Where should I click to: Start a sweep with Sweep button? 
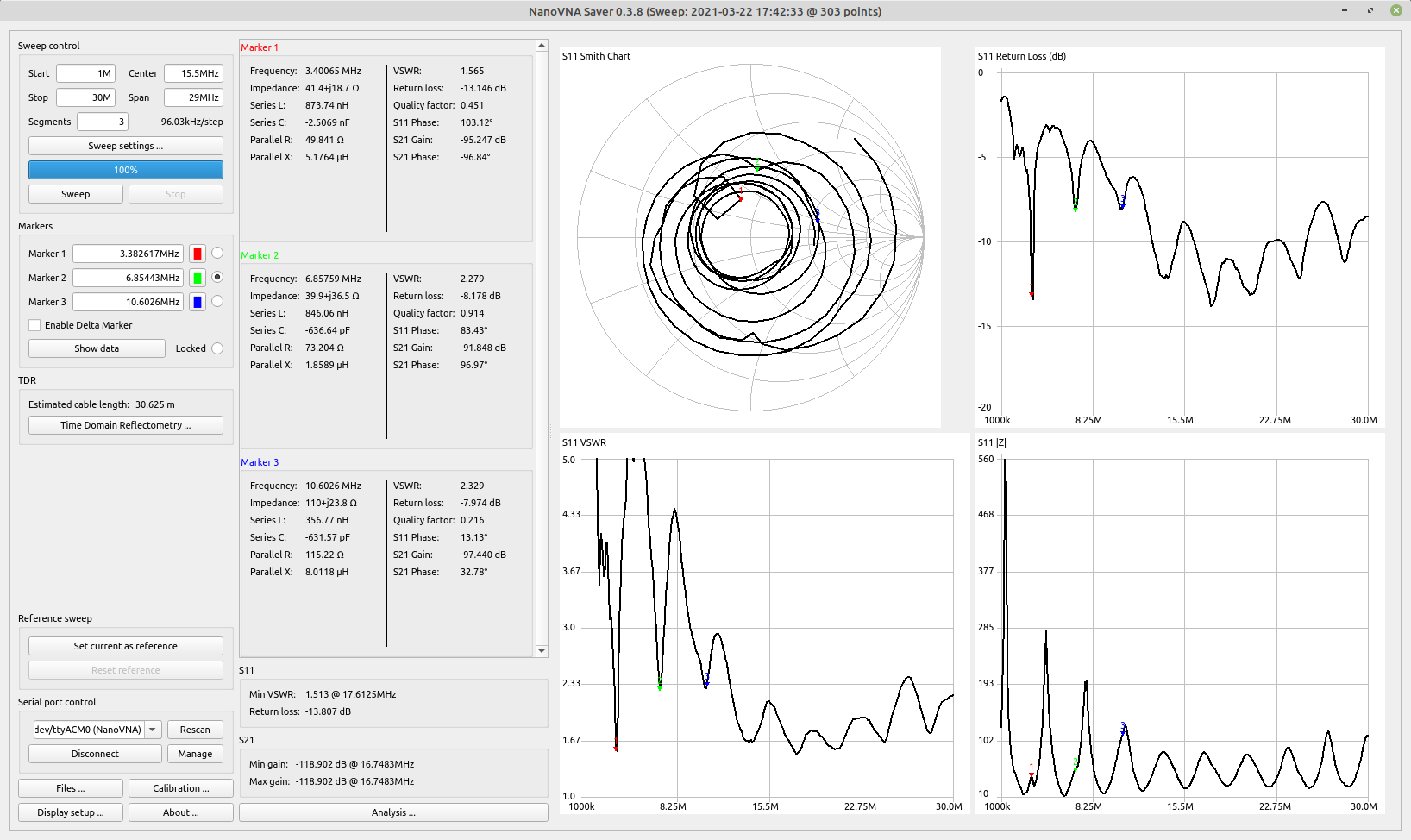[x=76, y=194]
